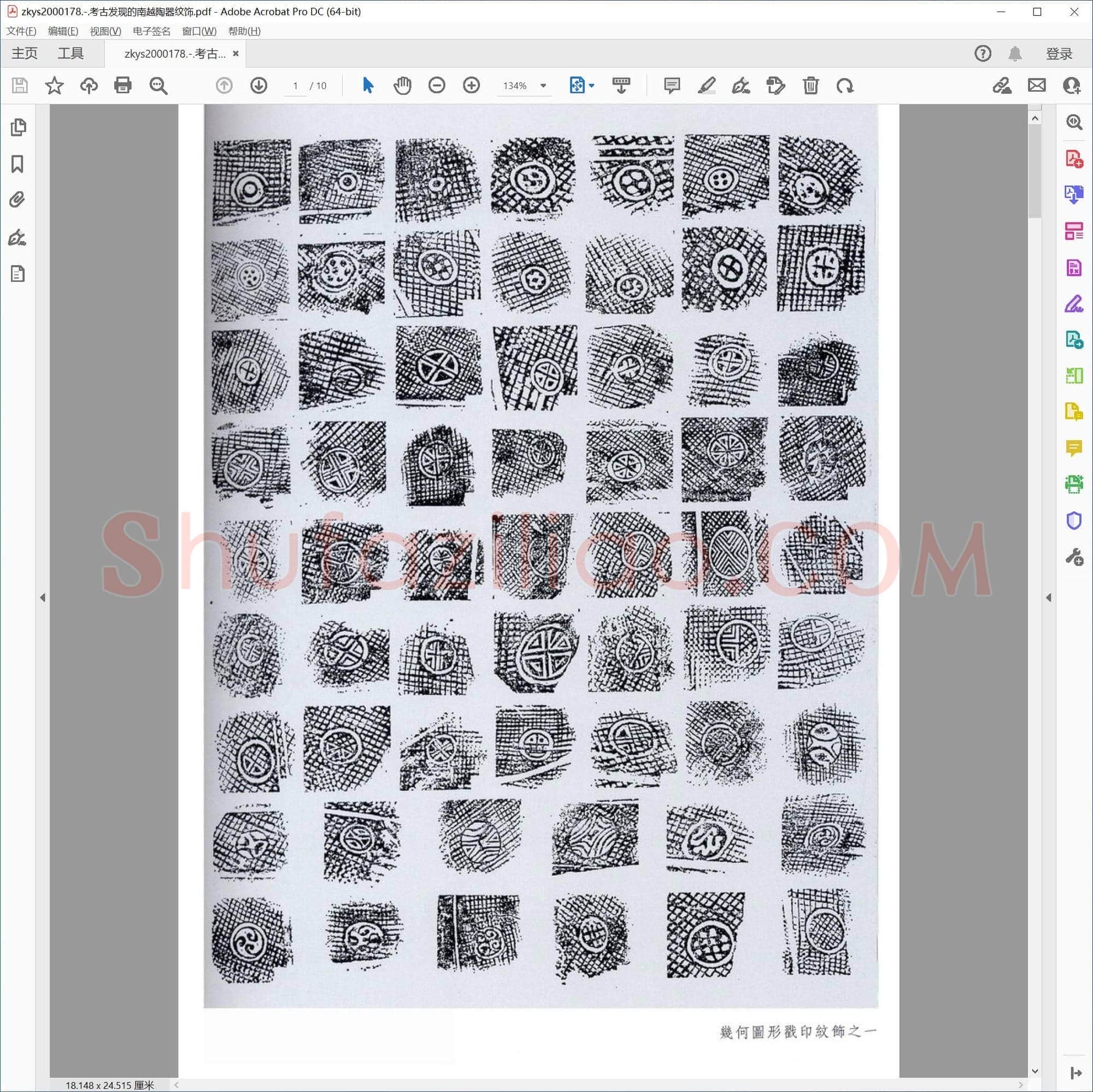Expand the right pane bottom arrow icon
This screenshot has width=1093, height=1092.
pos(1075,1073)
